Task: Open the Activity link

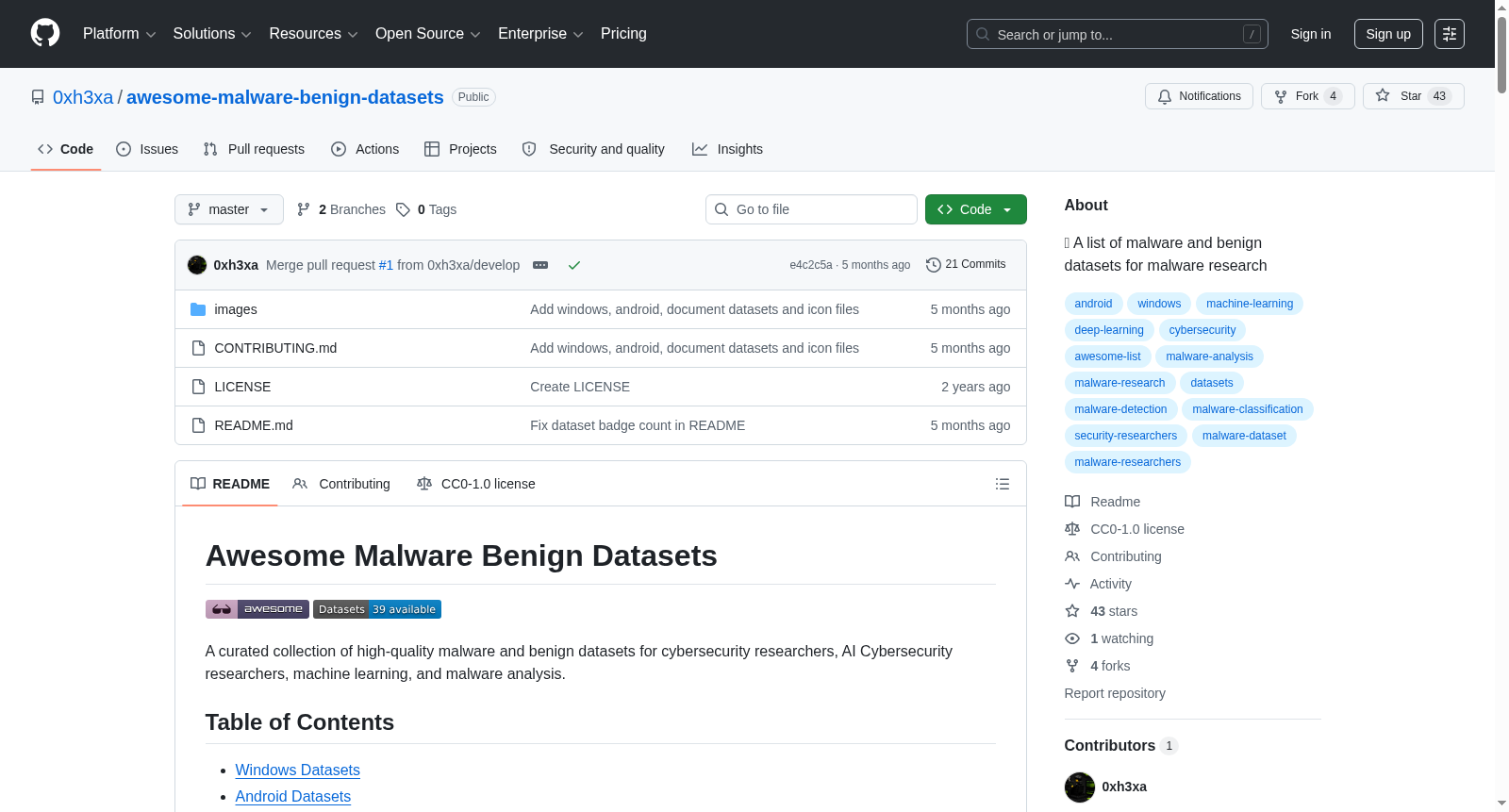Action: [x=1098, y=584]
